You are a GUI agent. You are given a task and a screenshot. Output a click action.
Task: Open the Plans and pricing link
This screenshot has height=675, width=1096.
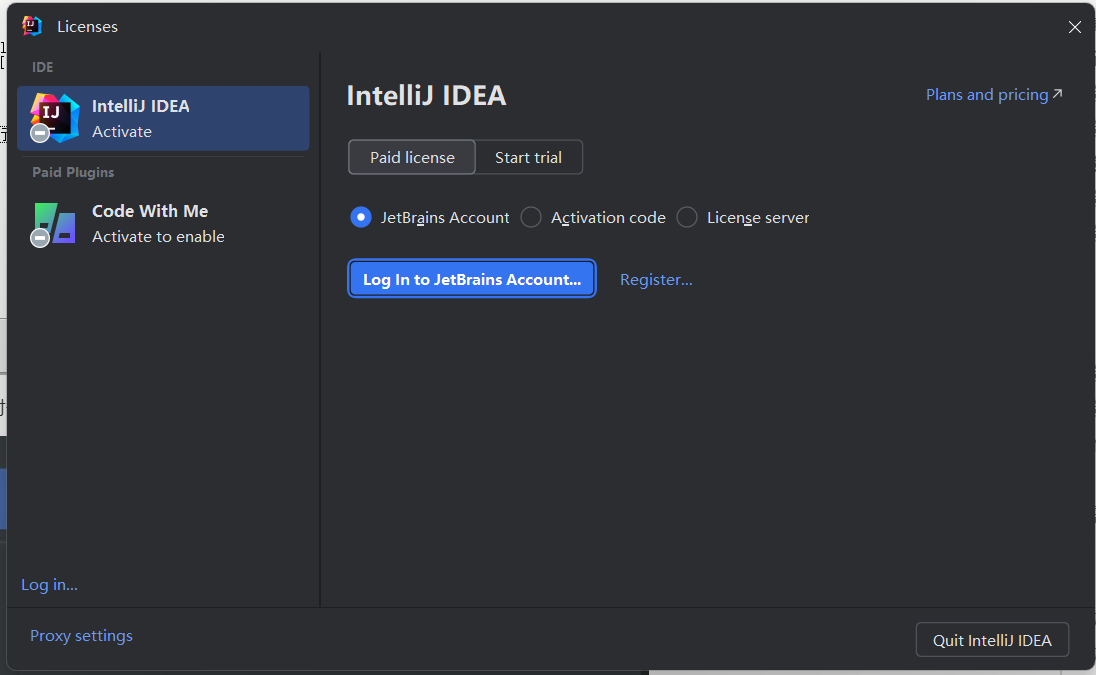(986, 94)
